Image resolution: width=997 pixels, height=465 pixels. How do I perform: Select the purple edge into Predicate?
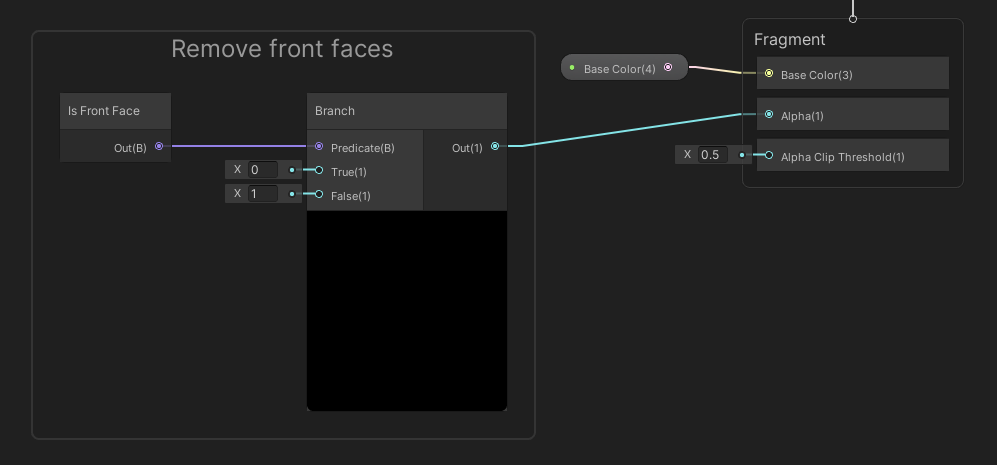[x=239, y=146]
